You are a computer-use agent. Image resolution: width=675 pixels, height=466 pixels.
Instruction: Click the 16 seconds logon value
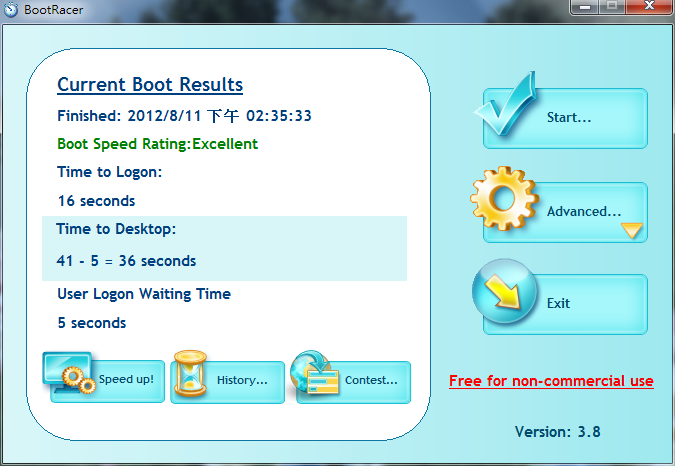(x=96, y=201)
